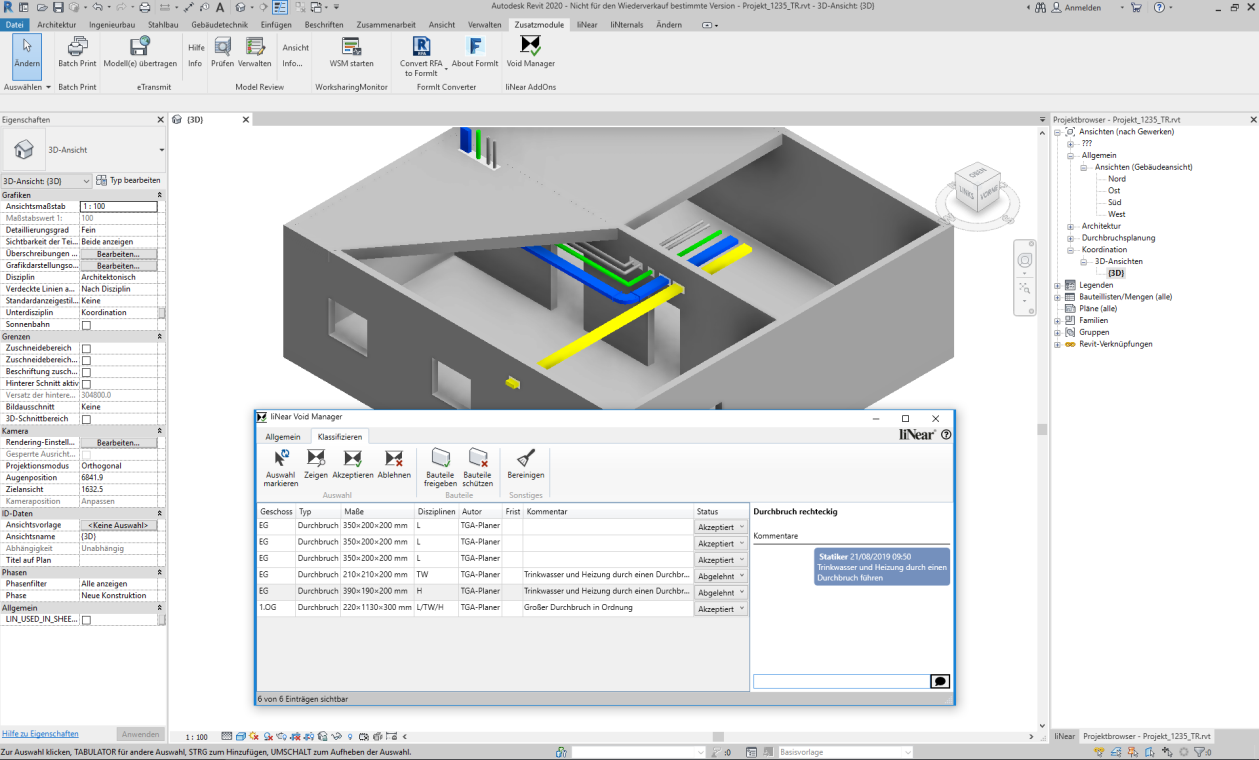Click the text A icon in quick access toolbar
Image resolution: width=1259 pixels, height=760 pixels.
coord(219,7)
